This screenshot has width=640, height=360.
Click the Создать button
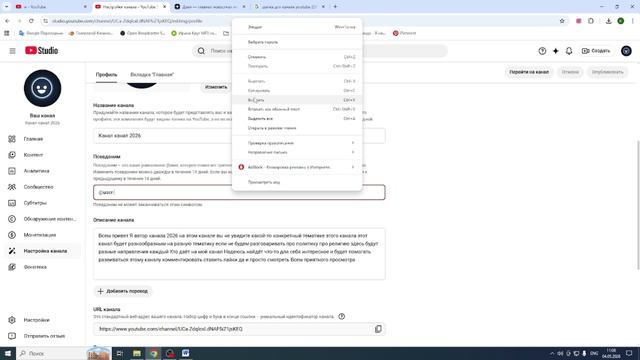tap(596, 51)
